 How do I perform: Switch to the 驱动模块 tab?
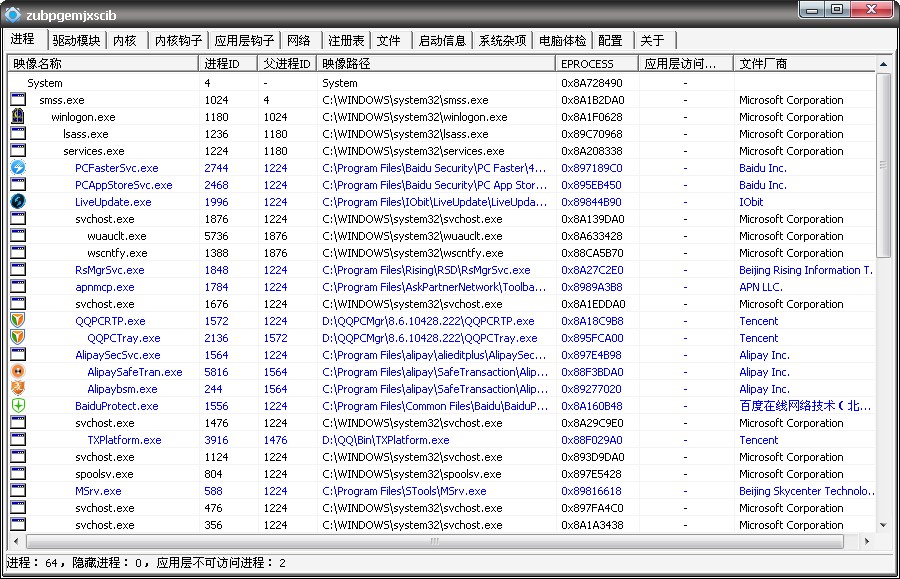click(x=76, y=41)
